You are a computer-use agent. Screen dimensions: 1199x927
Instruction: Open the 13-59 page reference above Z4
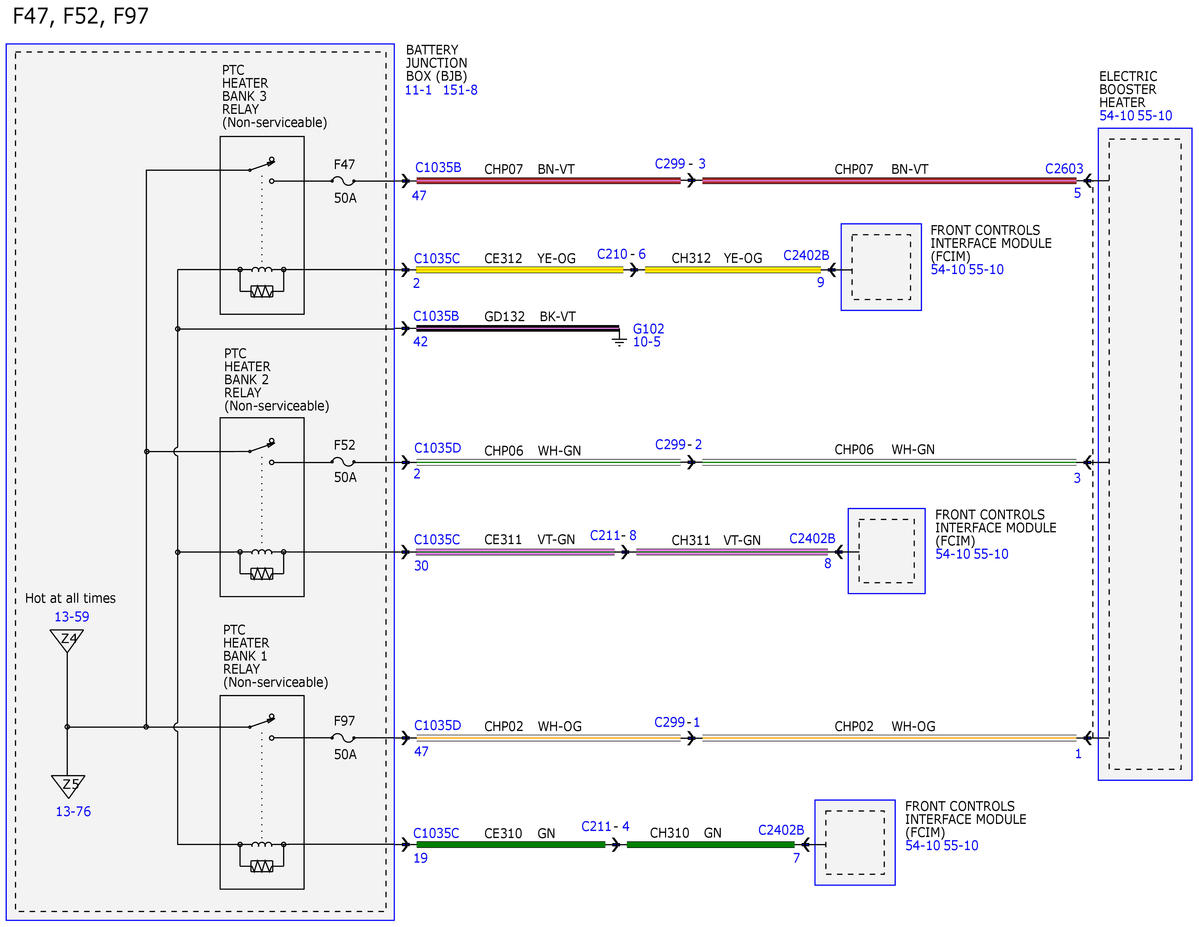(71, 617)
